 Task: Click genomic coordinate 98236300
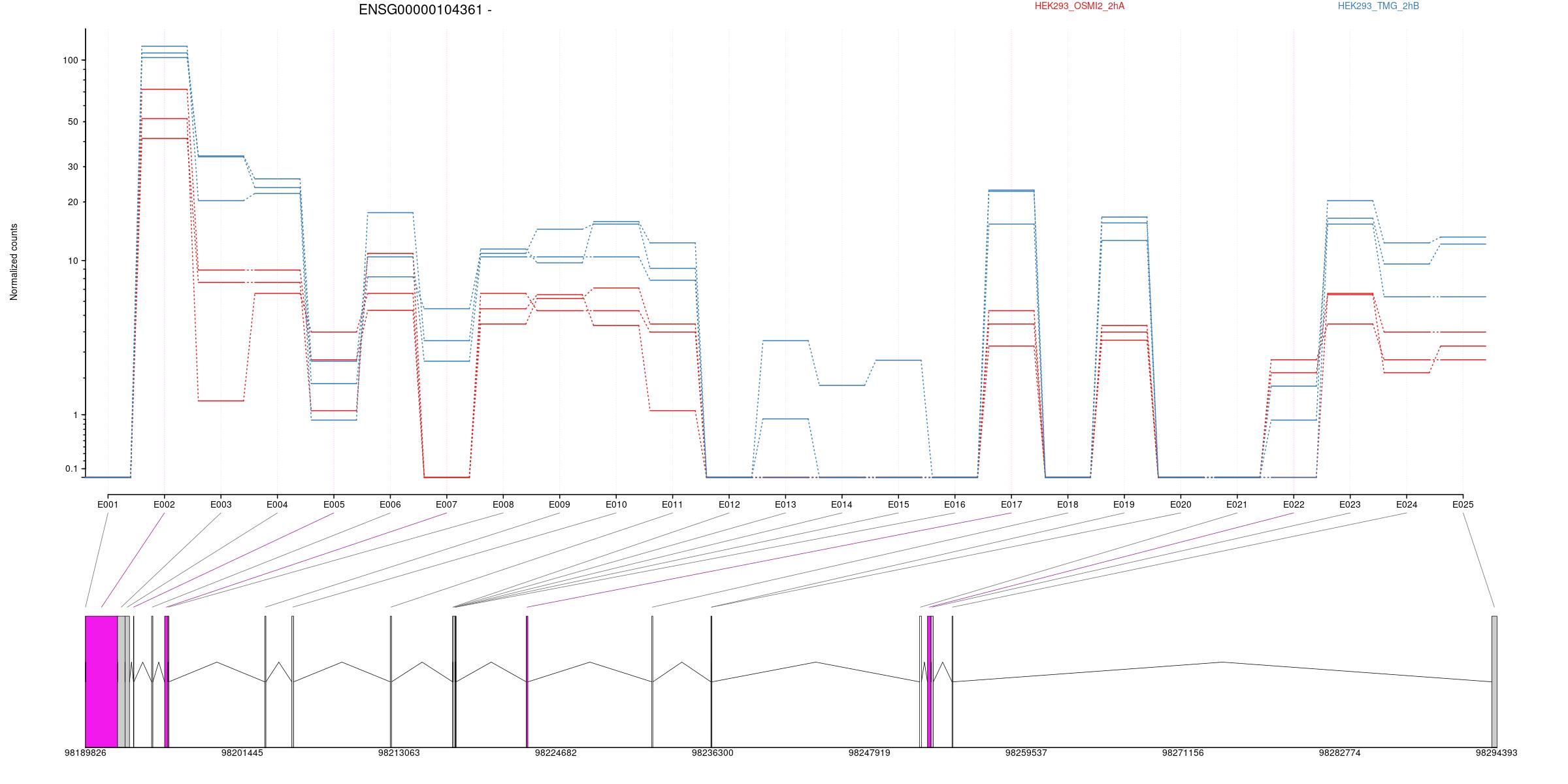713,753
